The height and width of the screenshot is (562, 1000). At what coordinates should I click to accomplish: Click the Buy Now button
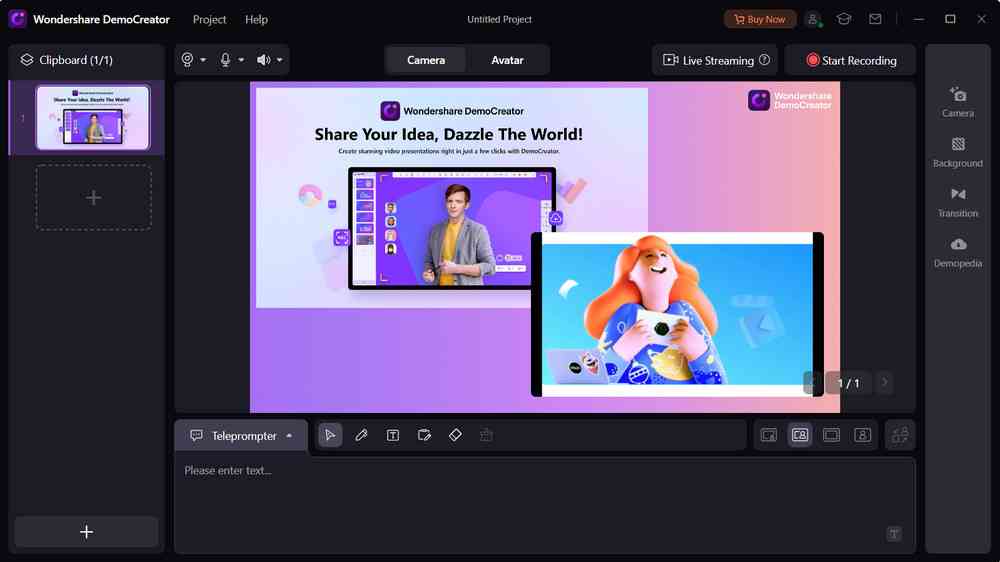click(760, 19)
